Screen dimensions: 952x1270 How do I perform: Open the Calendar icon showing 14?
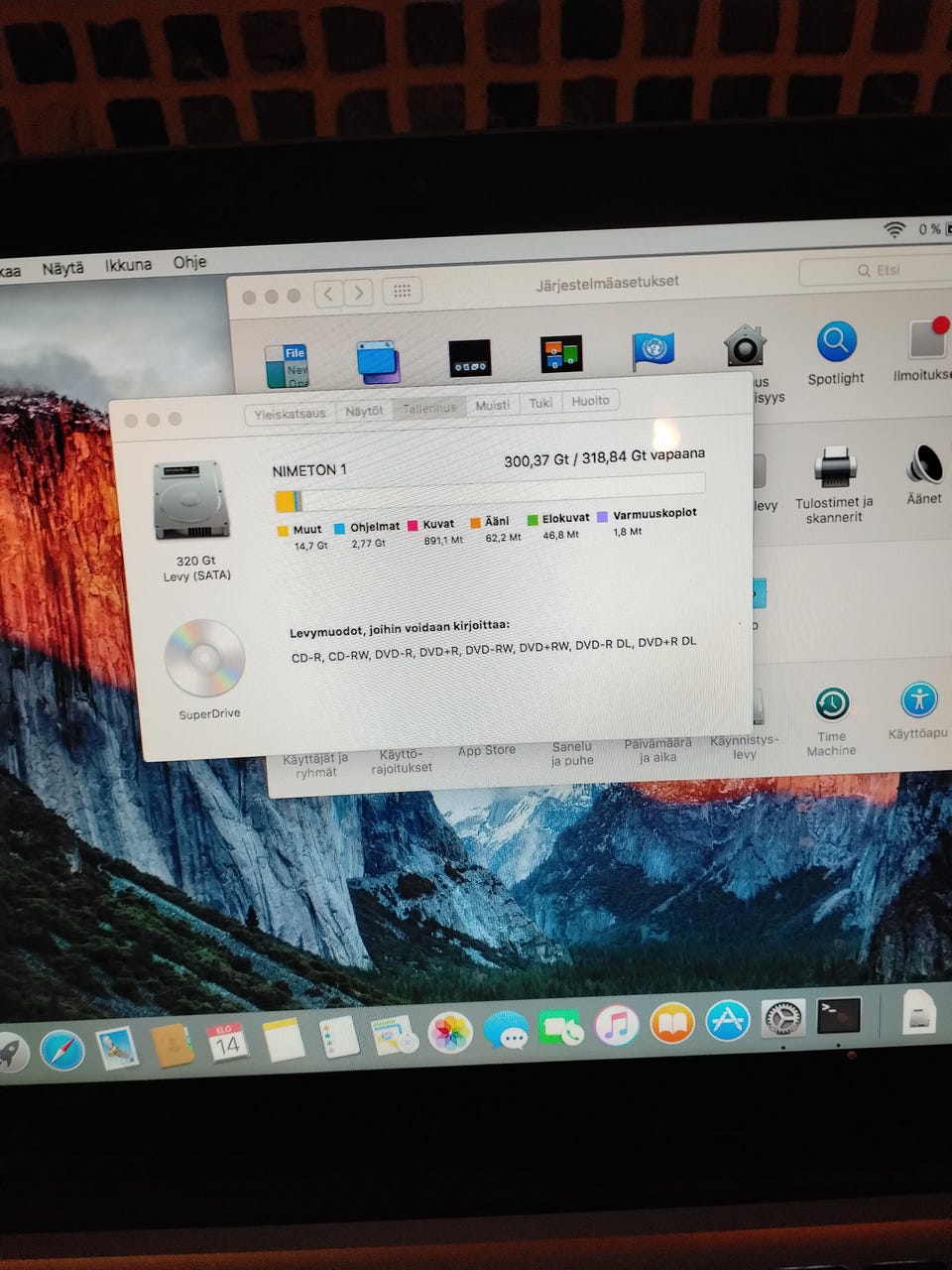pos(227,1043)
